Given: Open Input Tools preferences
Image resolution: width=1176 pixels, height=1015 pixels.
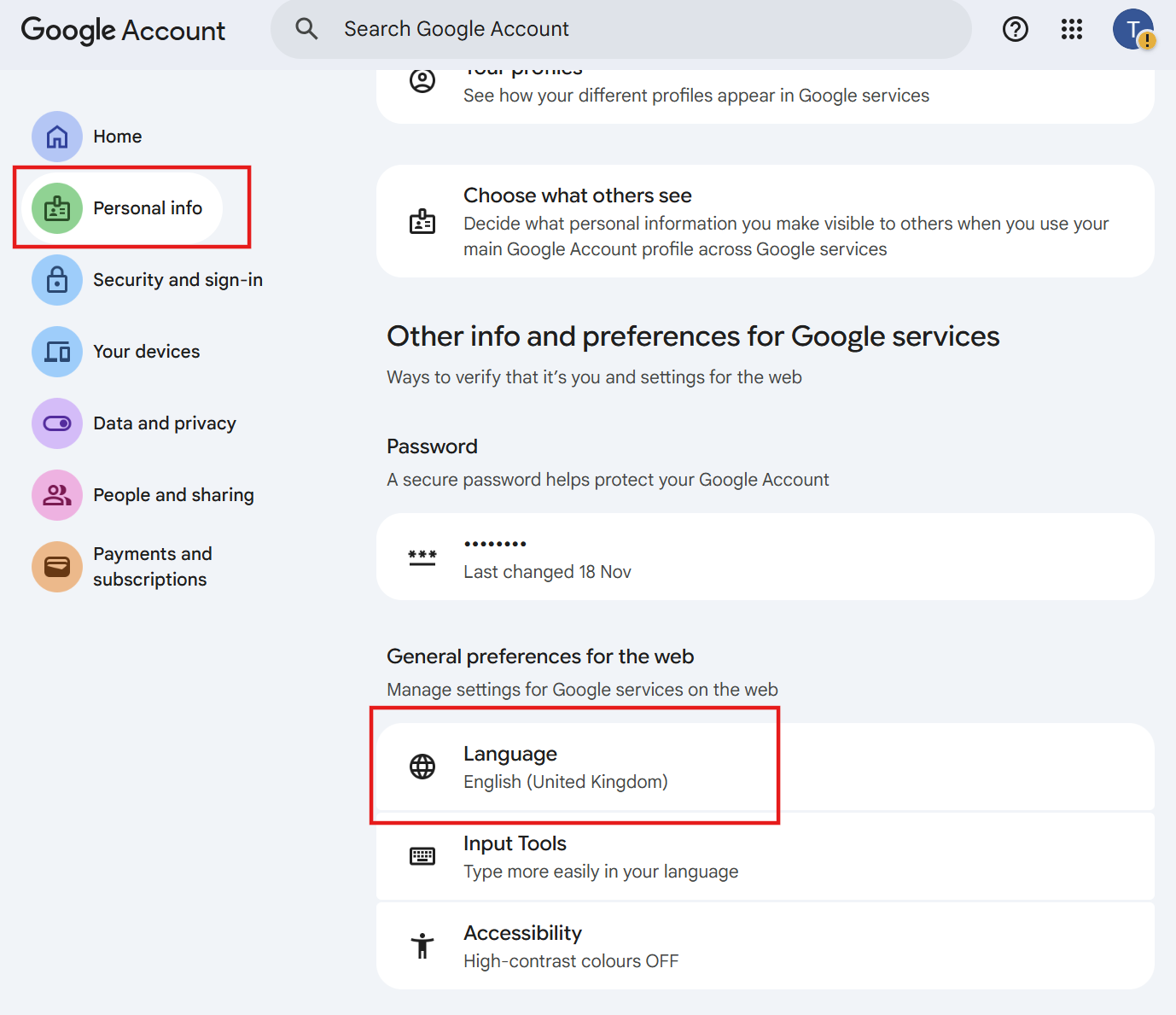Looking at the screenshot, I should click(765, 857).
